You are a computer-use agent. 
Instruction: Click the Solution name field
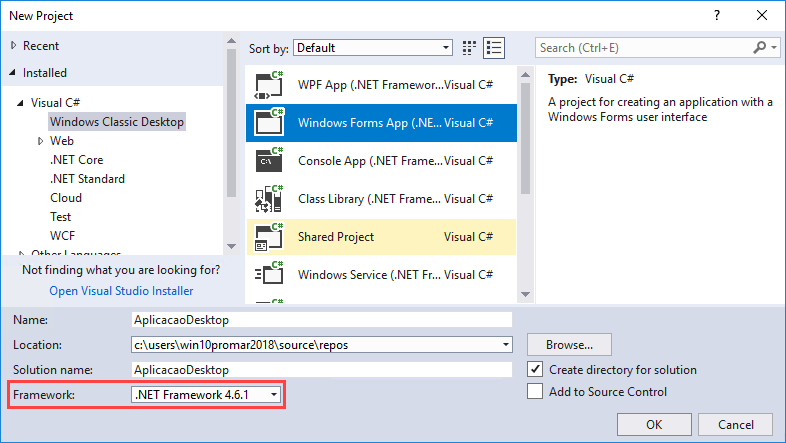322,370
